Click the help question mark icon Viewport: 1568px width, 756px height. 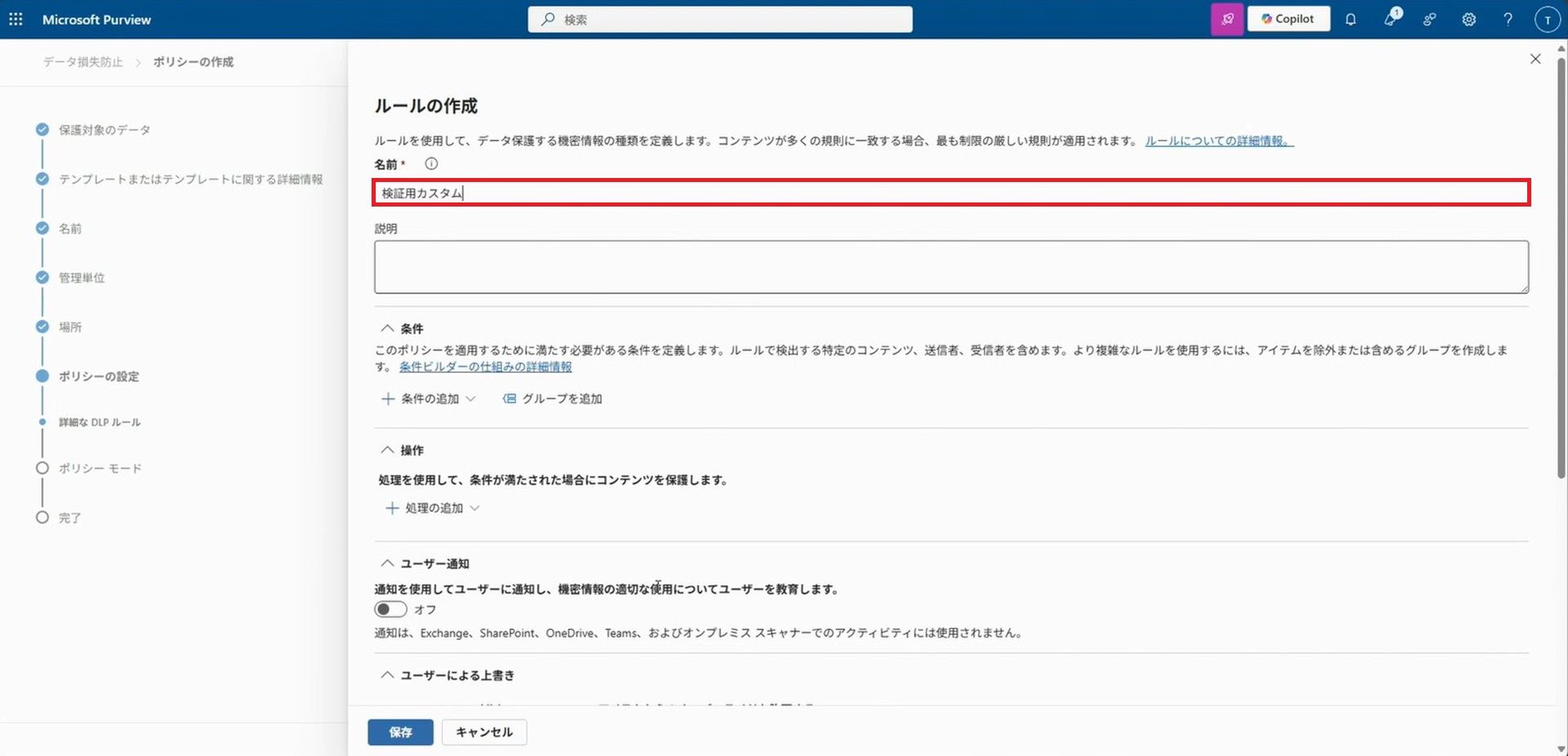pyautogui.click(x=1508, y=19)
